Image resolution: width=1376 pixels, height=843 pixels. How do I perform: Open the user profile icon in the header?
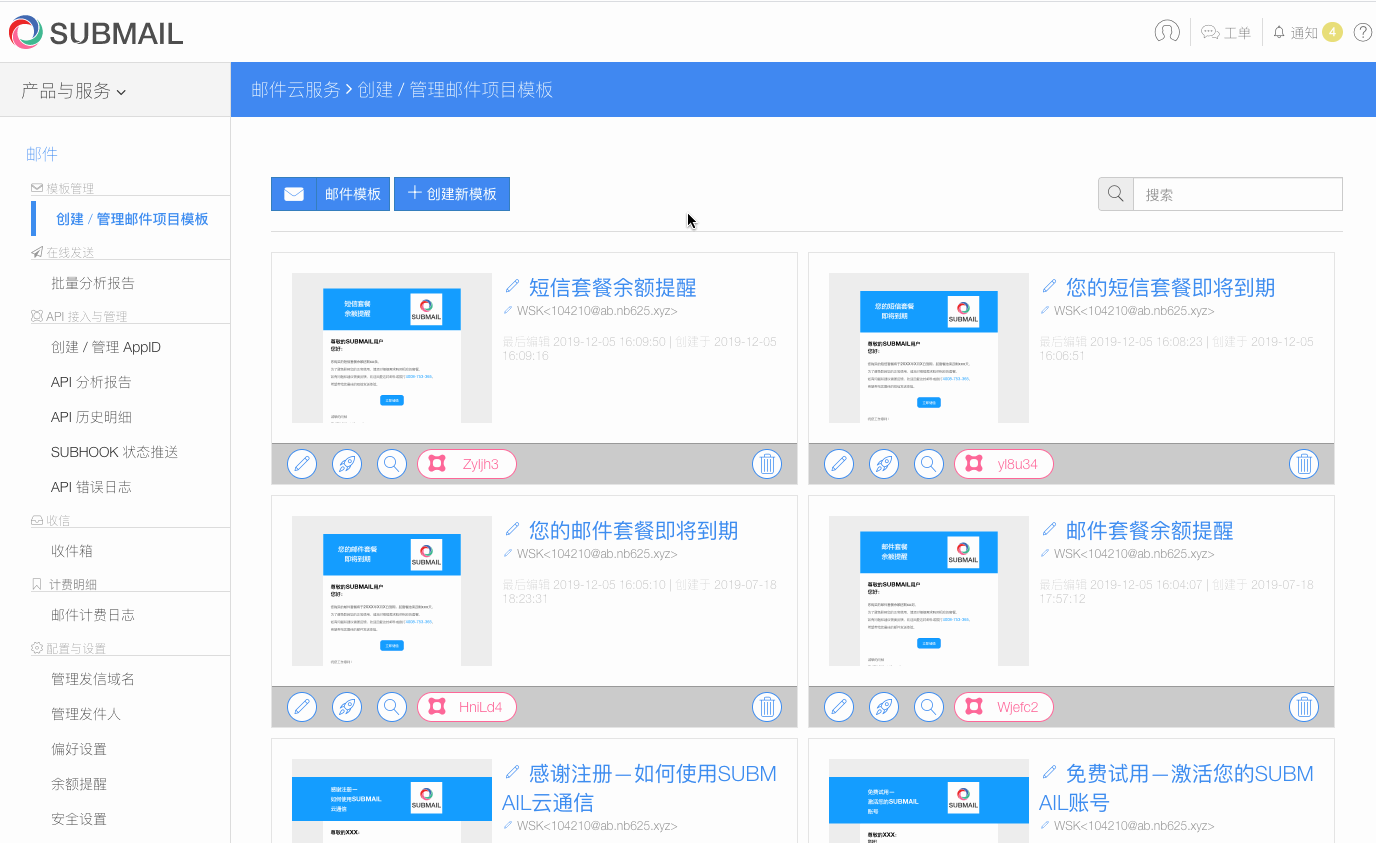pyautogui.click(x=1165, y=31)
